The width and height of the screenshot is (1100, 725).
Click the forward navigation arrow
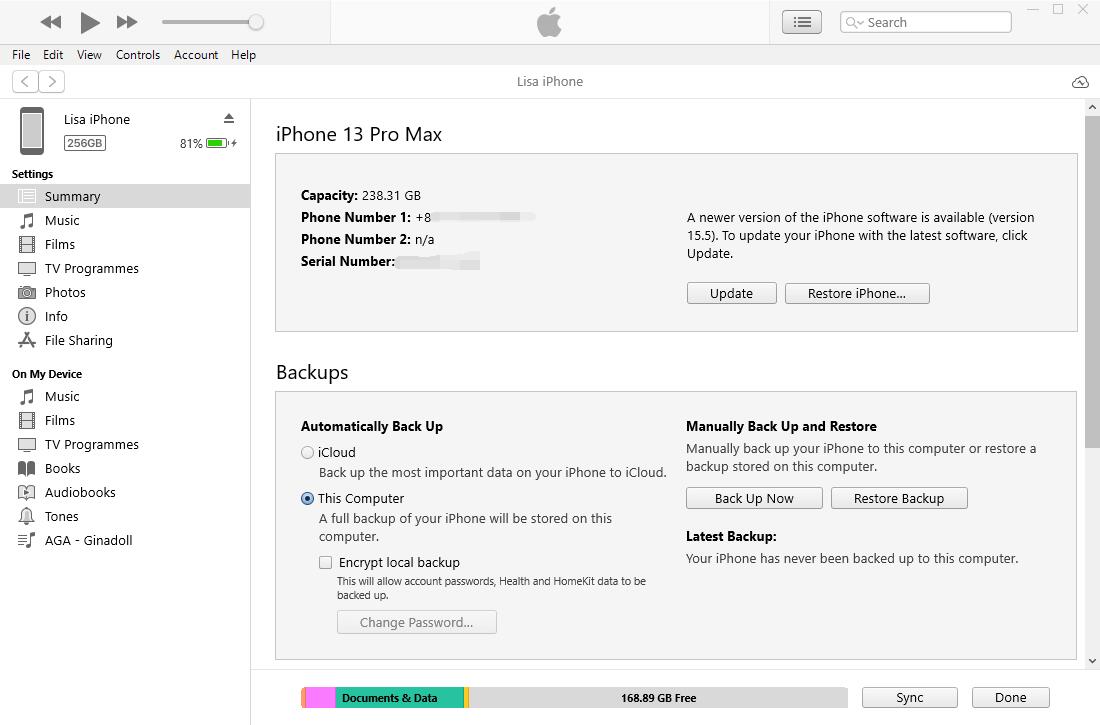point(52,81)
